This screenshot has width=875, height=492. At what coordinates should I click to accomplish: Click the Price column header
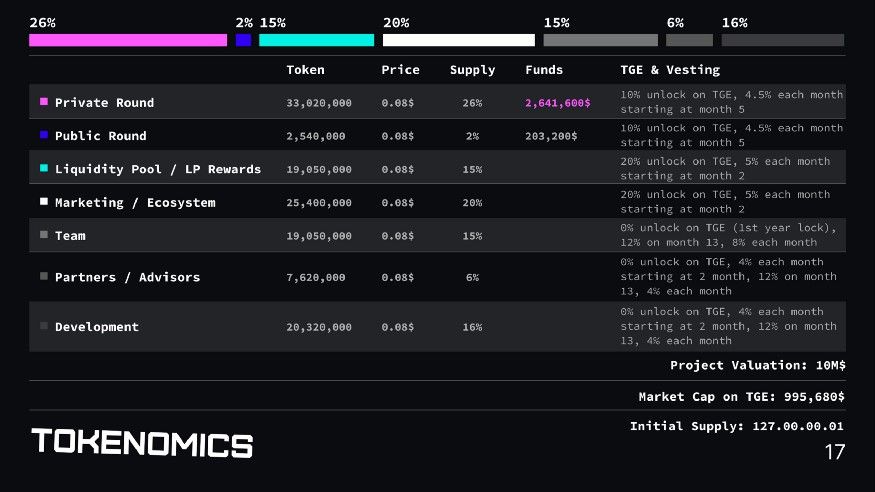400,70
